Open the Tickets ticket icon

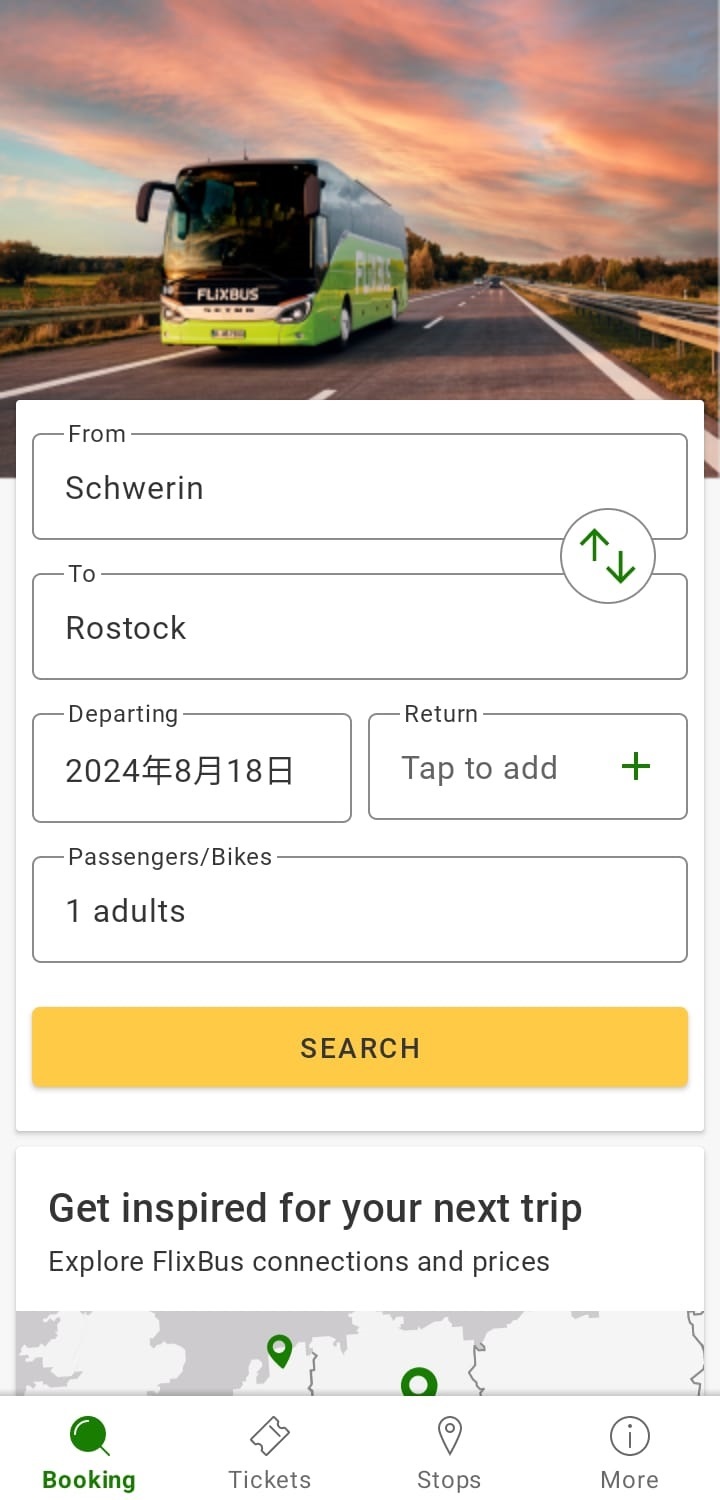coord(269,1437)
